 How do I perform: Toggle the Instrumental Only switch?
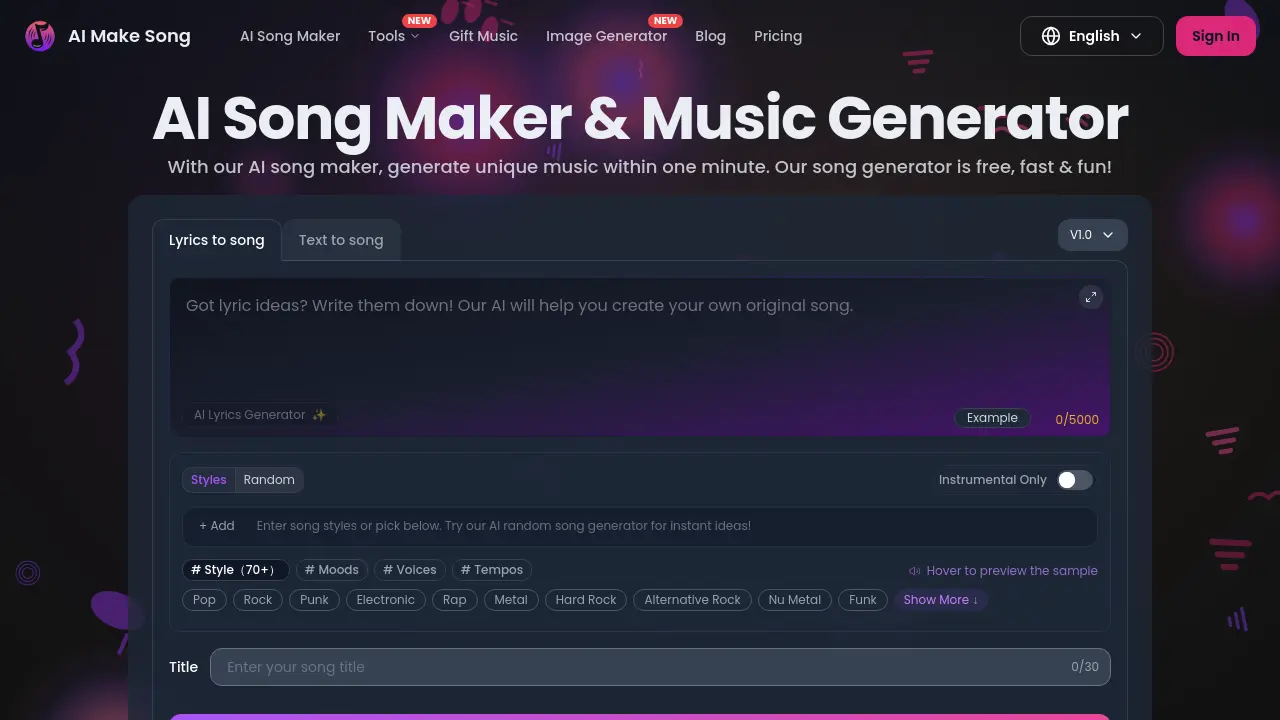1075,480
